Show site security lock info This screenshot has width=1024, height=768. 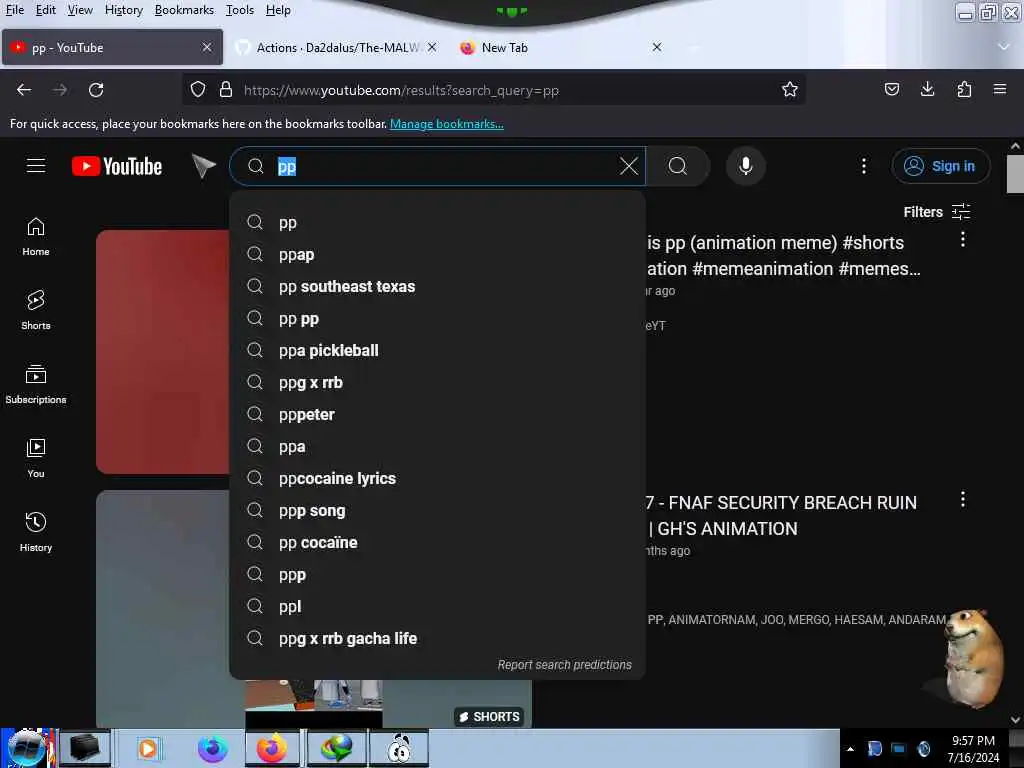tap(226, 90)
